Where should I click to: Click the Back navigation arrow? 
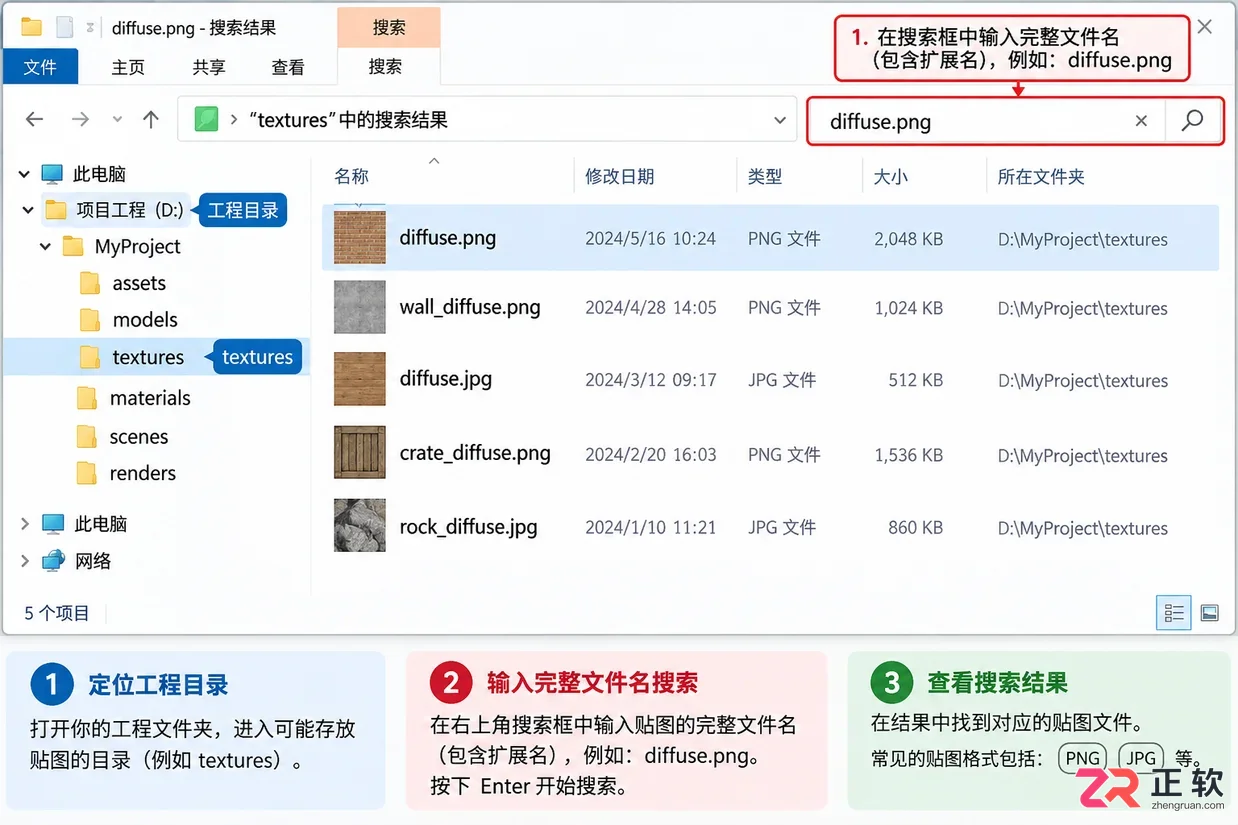pos(35,120)
